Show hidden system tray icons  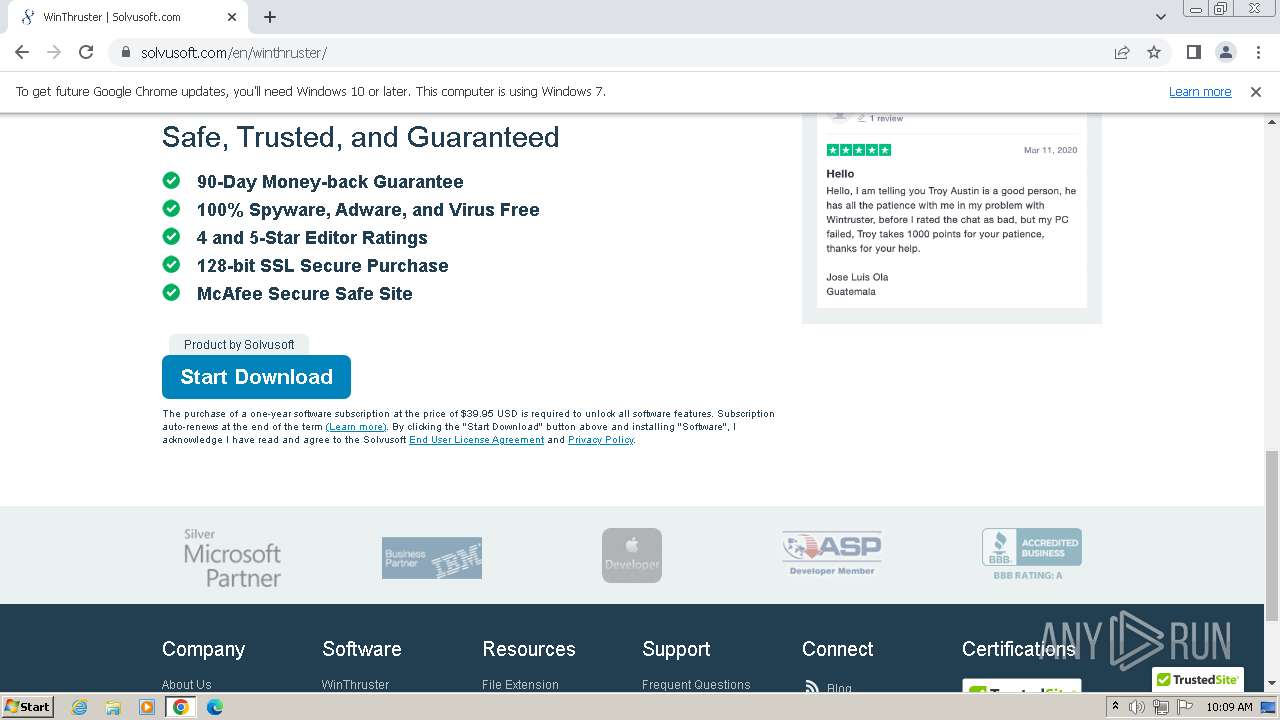(1115, 706)
